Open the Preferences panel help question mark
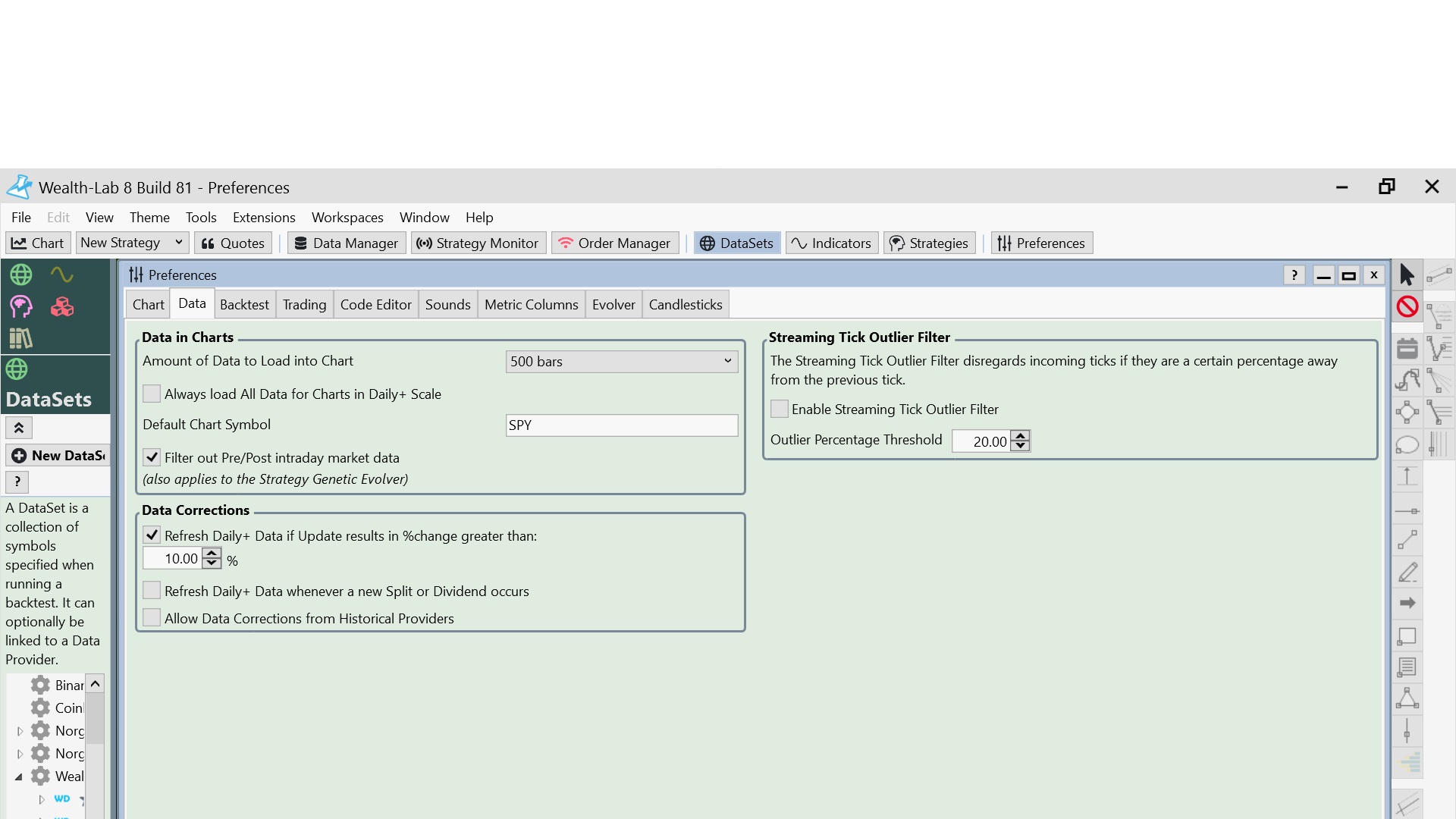Image resolution: width=1456 pixels, height=819 pixels. coord(1294,275)
